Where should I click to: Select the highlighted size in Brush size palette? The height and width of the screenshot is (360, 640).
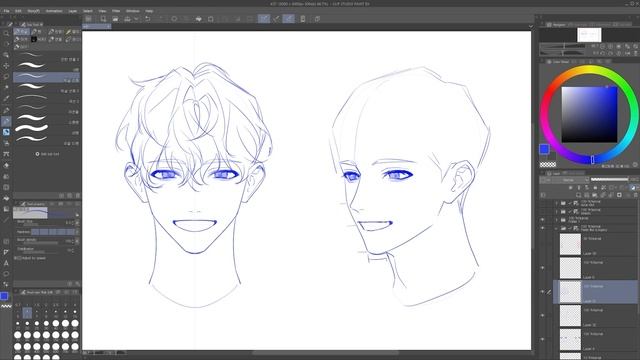27,313
